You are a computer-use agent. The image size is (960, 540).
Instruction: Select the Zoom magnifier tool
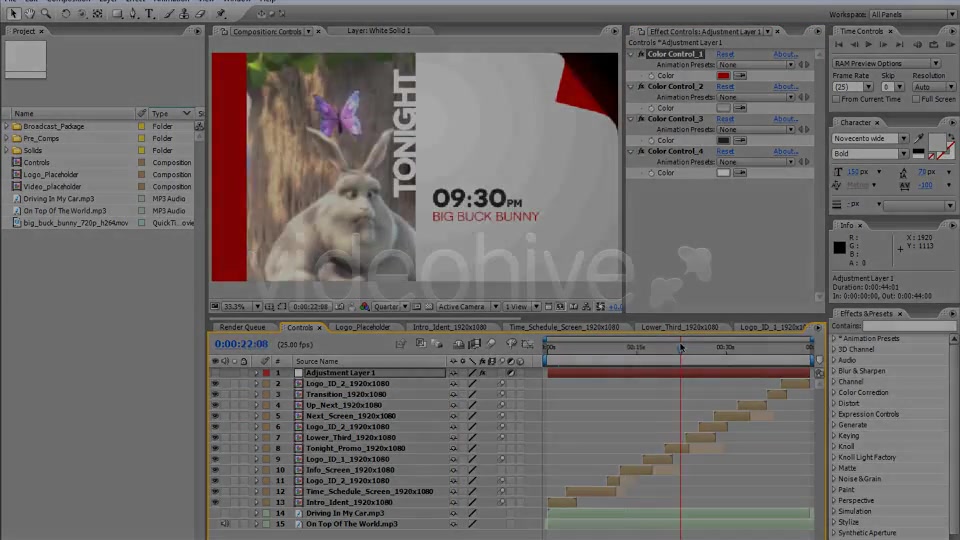(x=46, y=13)
